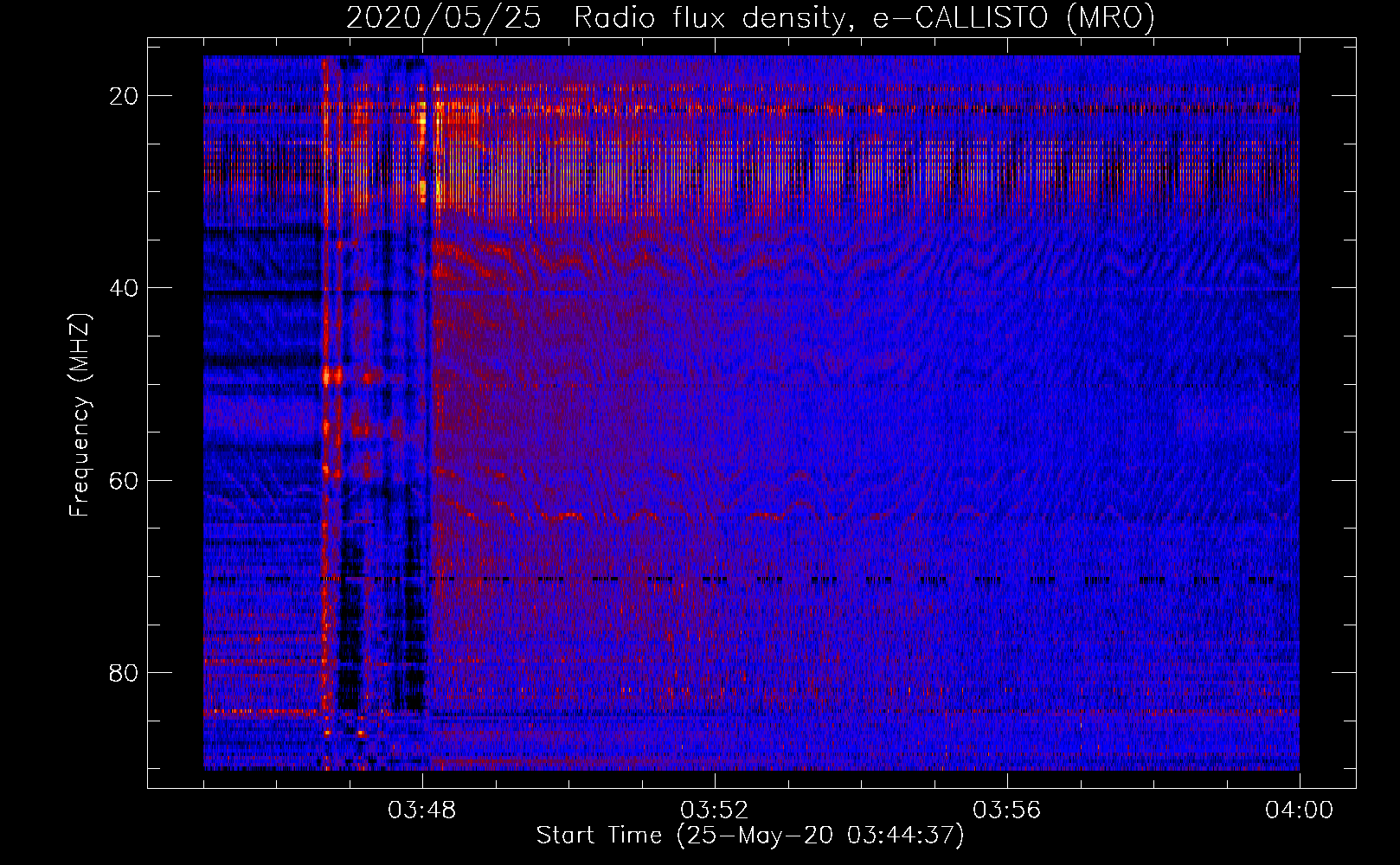The image size is (1400, 865).
Task: Click the 40 MHz frequency tick label
Action: click(125, 287)
